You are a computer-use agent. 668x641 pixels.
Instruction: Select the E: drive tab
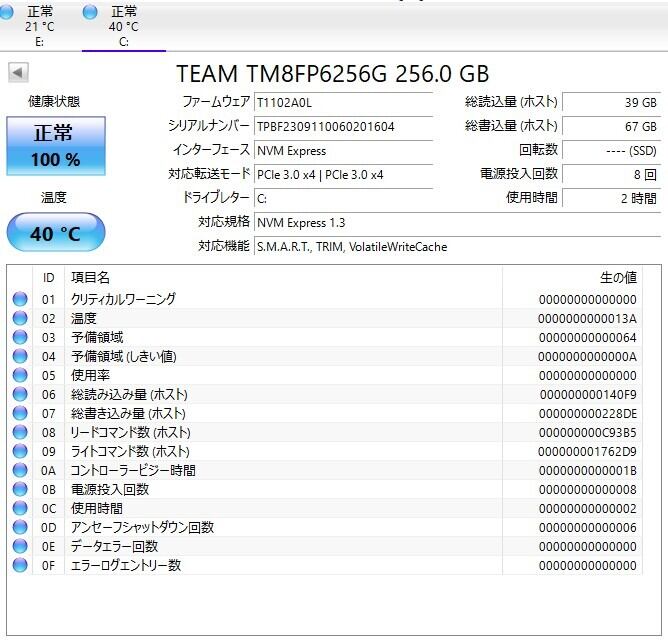[40, 26]
